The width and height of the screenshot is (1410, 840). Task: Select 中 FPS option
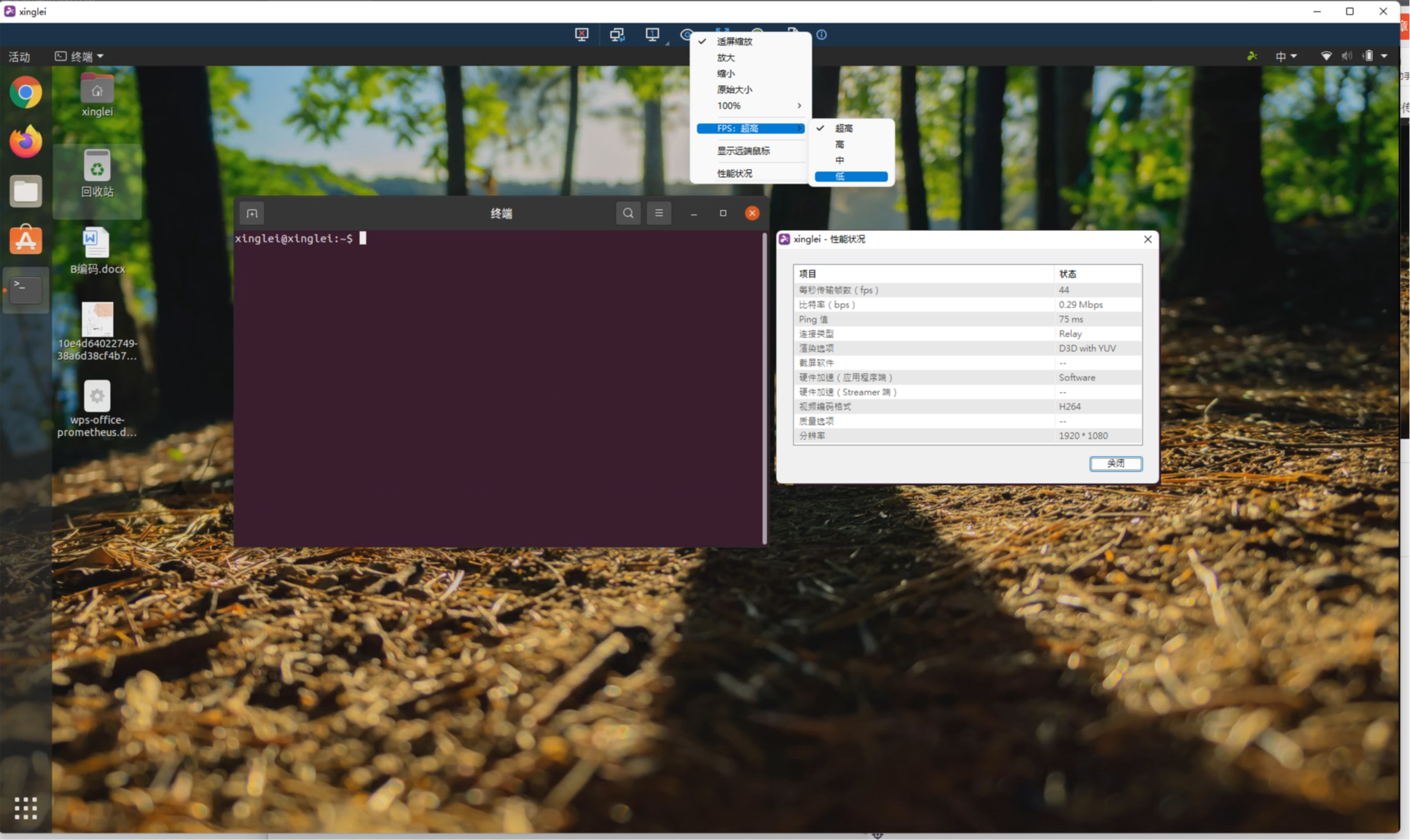click(851, 160)
